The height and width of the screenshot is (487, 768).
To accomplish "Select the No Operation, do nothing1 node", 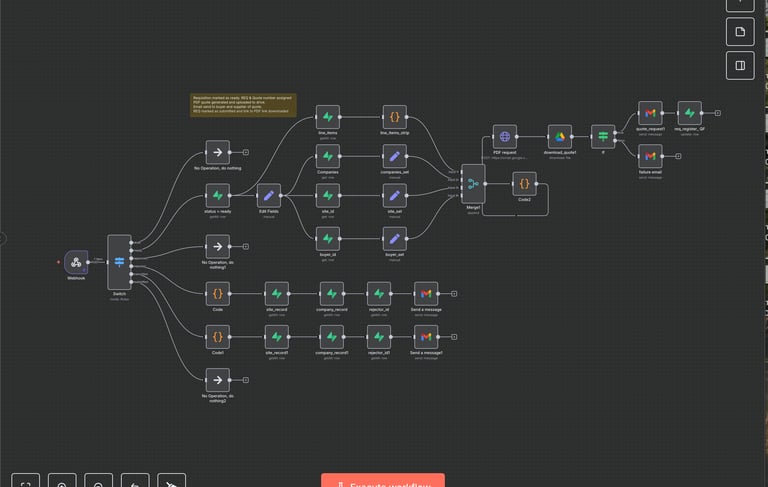I will [217, 246].
